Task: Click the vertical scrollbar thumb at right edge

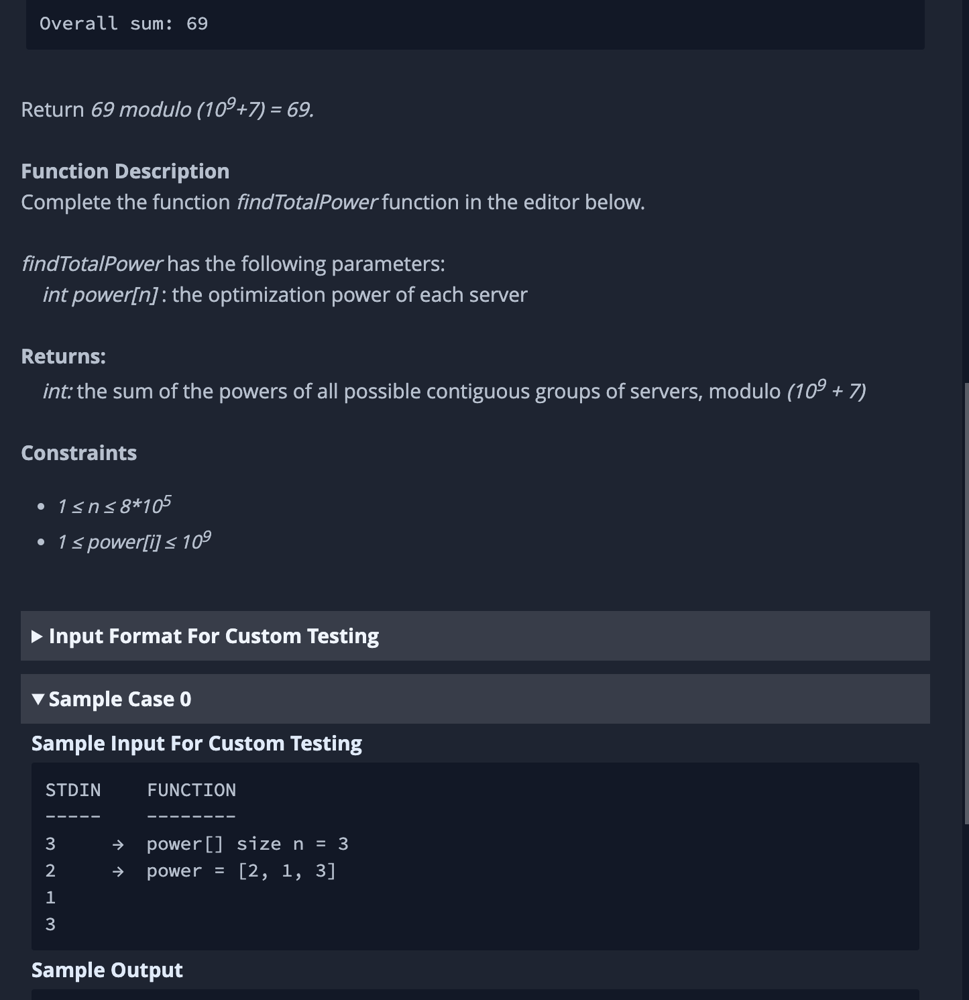Action: click(965, 603)
